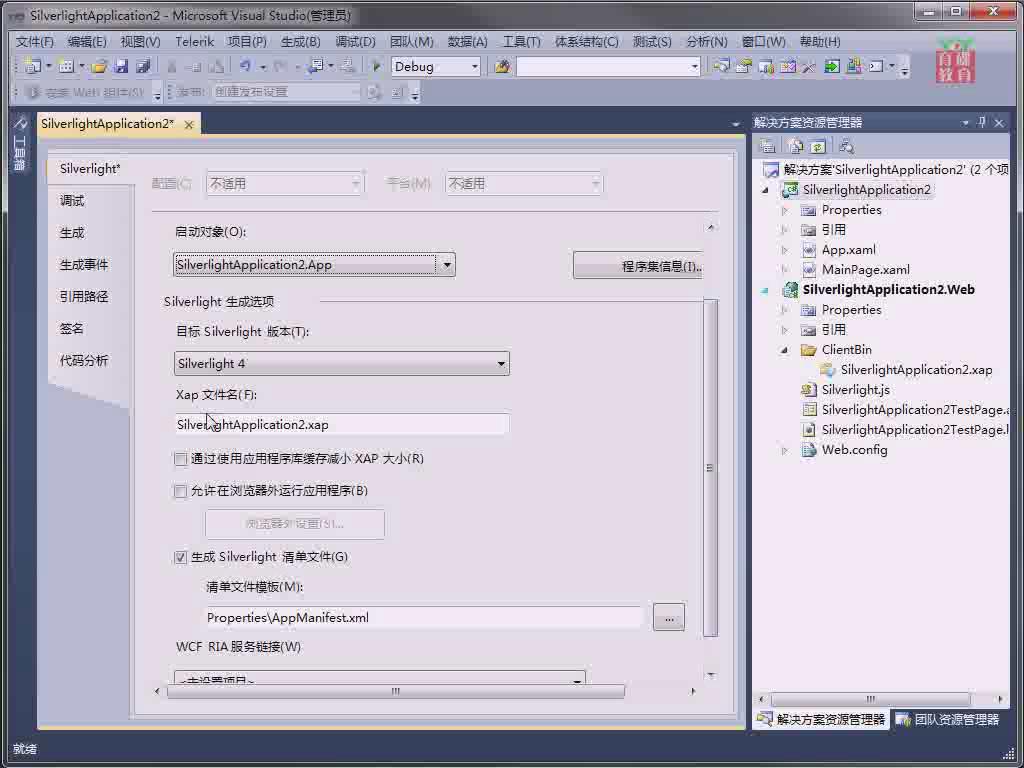Viewport: 1024px width, 768px height.
Task: Select SilverlightApplication2.xap in the tree
Action: 916,370
